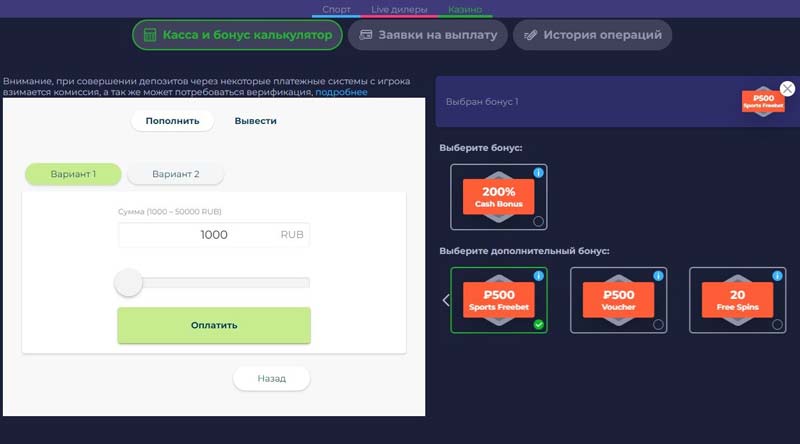
Task: Choose the 20 Free Spins radio button
Action: [776, 324]
